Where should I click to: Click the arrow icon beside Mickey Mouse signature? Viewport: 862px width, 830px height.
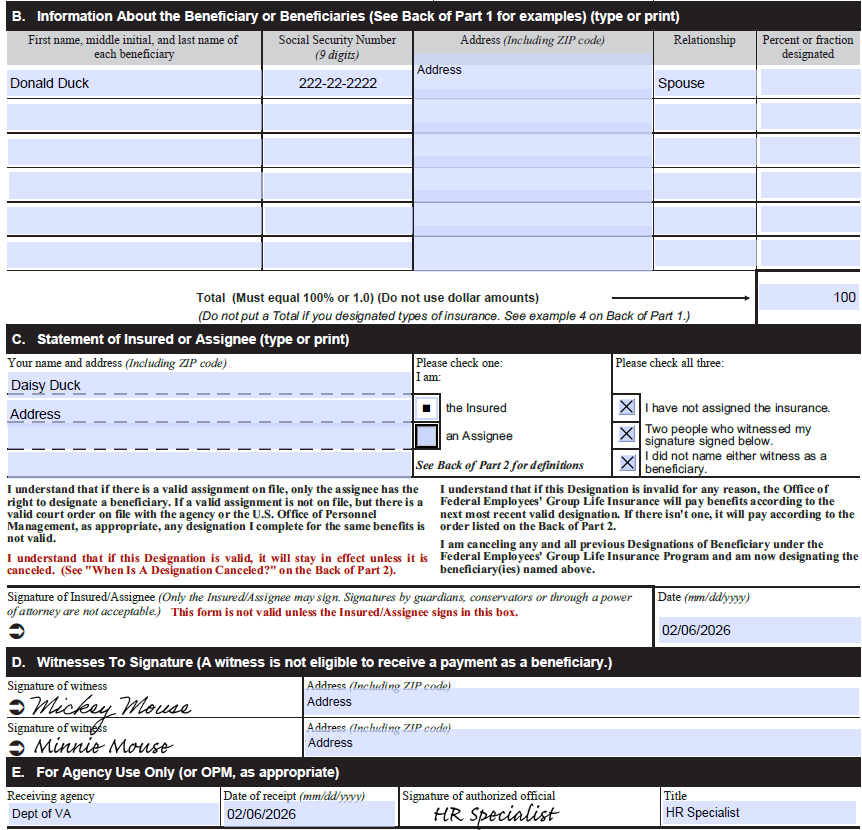click(x=17, y=706)
